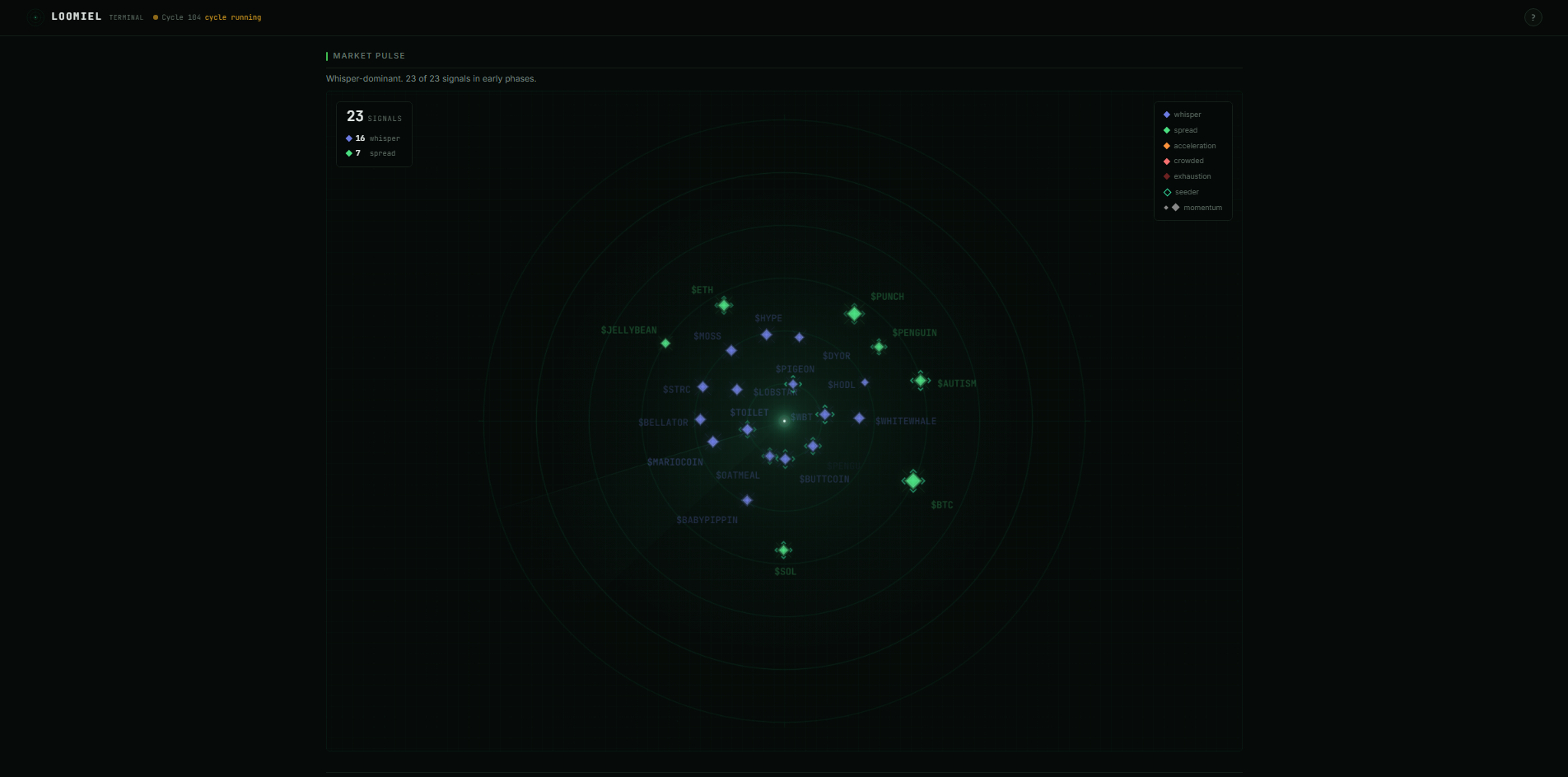Viewport: 1568px width, 777px height.
Task: Select the $AUTISM diamond signal
Action: [x=920, y=381]
